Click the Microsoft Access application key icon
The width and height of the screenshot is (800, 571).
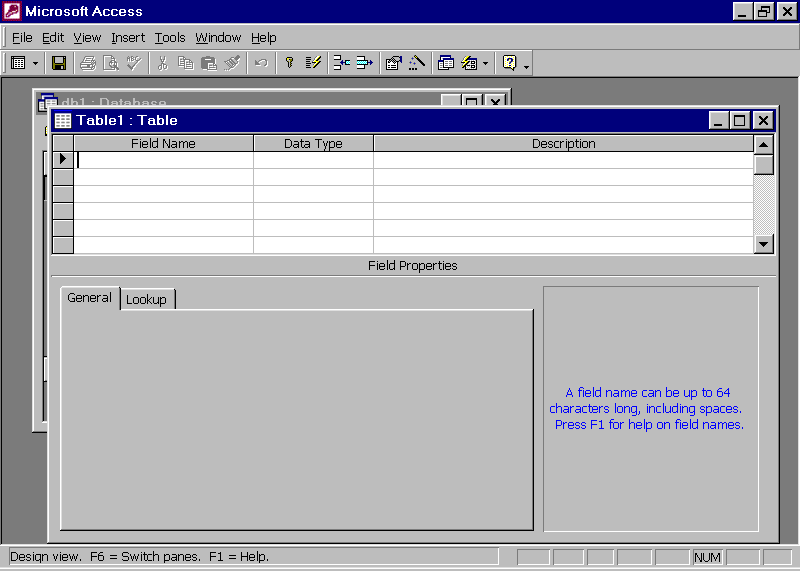click(x=12, y=11)
